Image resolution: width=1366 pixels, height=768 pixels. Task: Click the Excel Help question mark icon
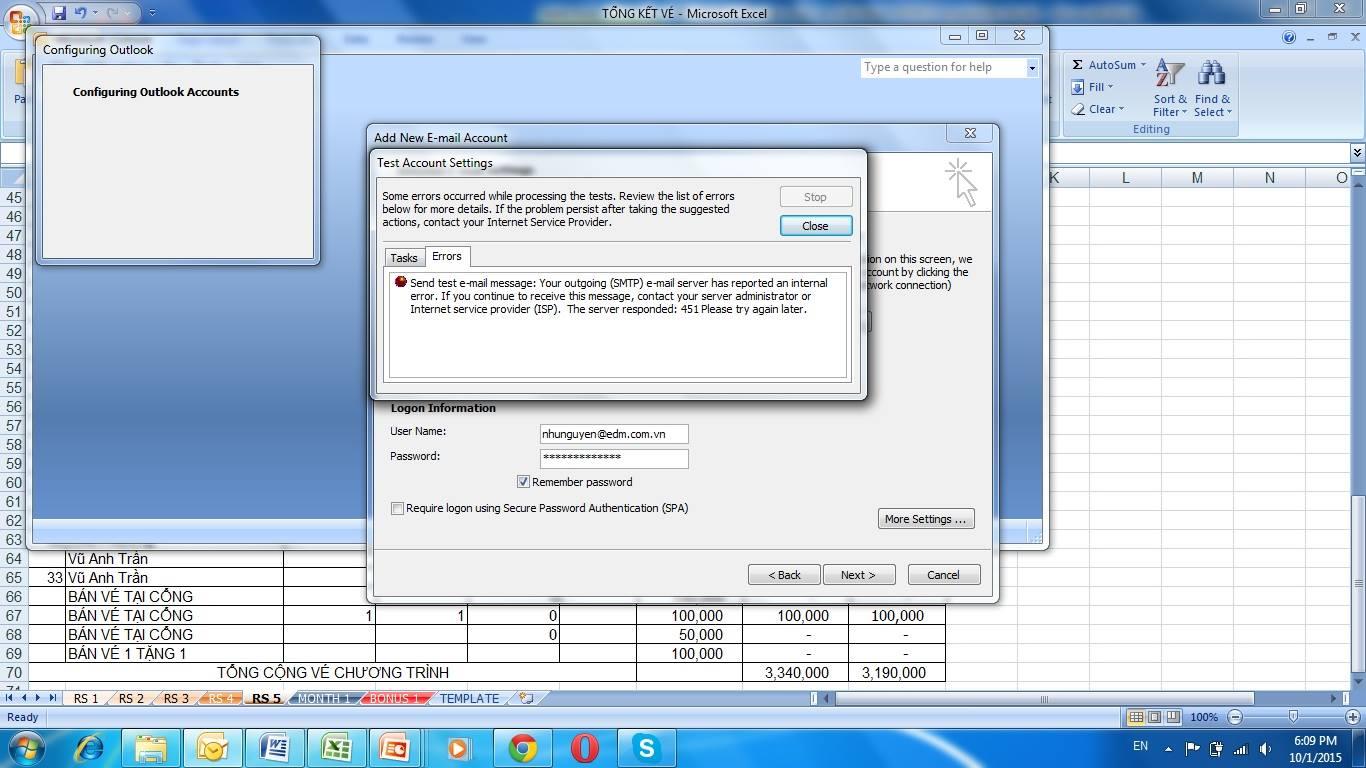[1289, 38]
